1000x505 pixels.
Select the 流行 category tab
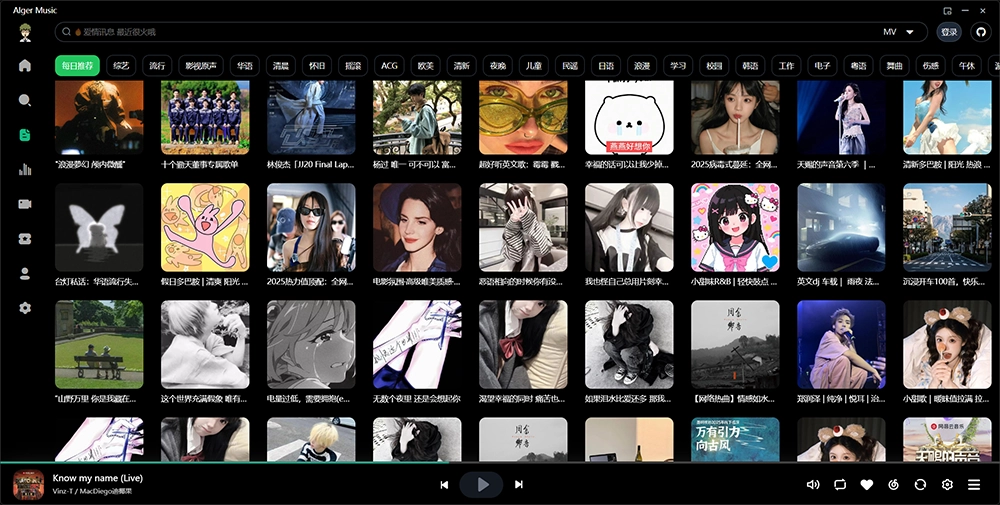point(157,66)
